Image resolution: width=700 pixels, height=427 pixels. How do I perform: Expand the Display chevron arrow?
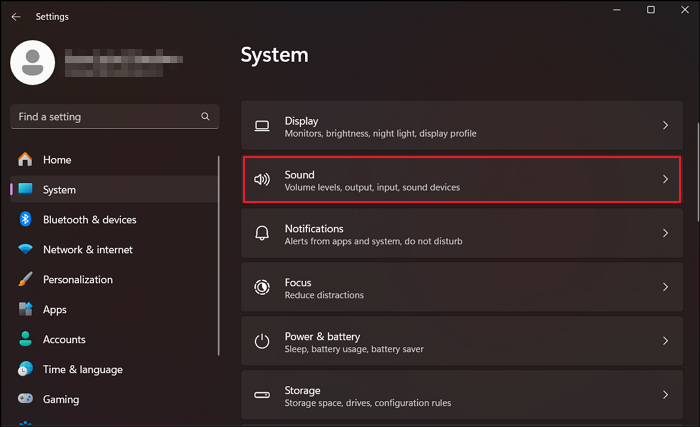coord(665,125)
